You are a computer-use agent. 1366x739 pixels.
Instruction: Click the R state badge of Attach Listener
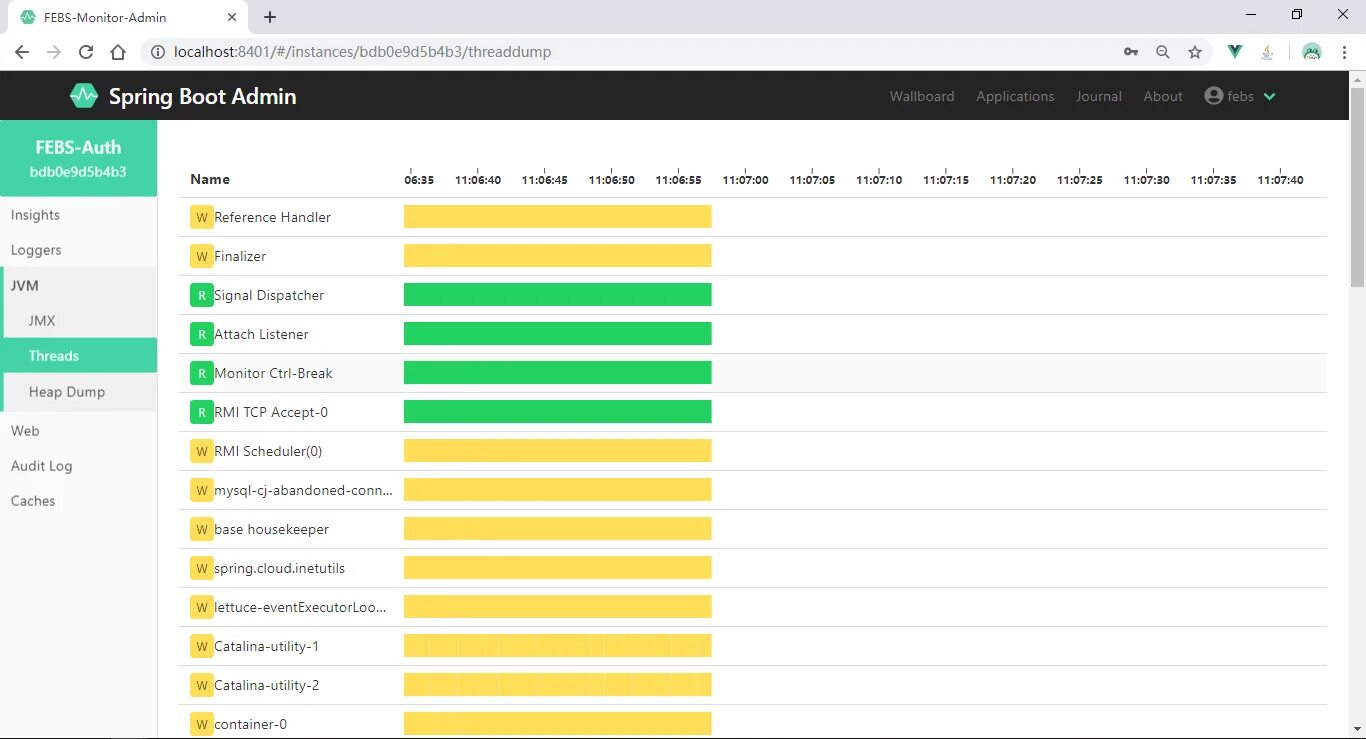(x=202, y=334)
